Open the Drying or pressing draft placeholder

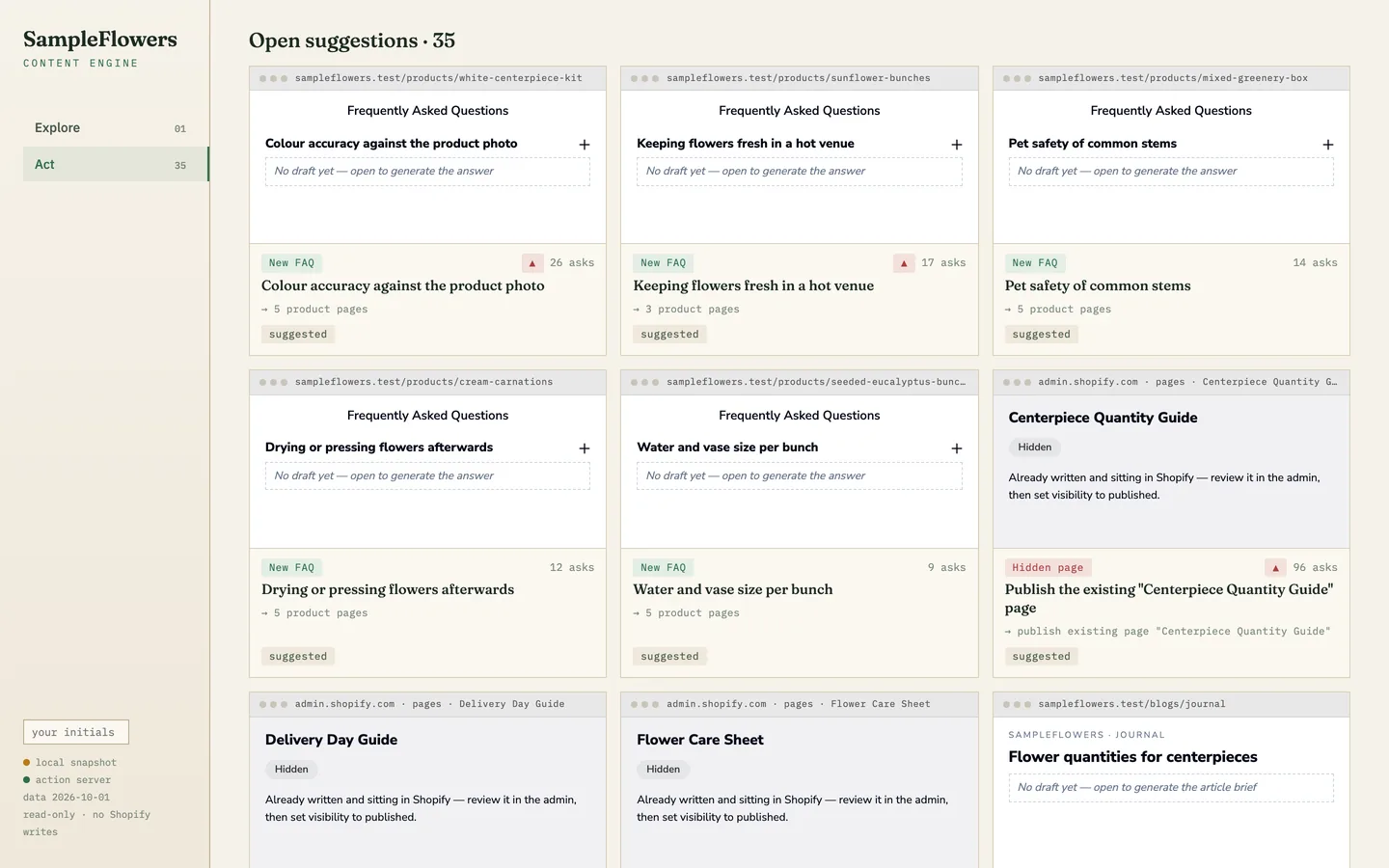tap(427, 476)
